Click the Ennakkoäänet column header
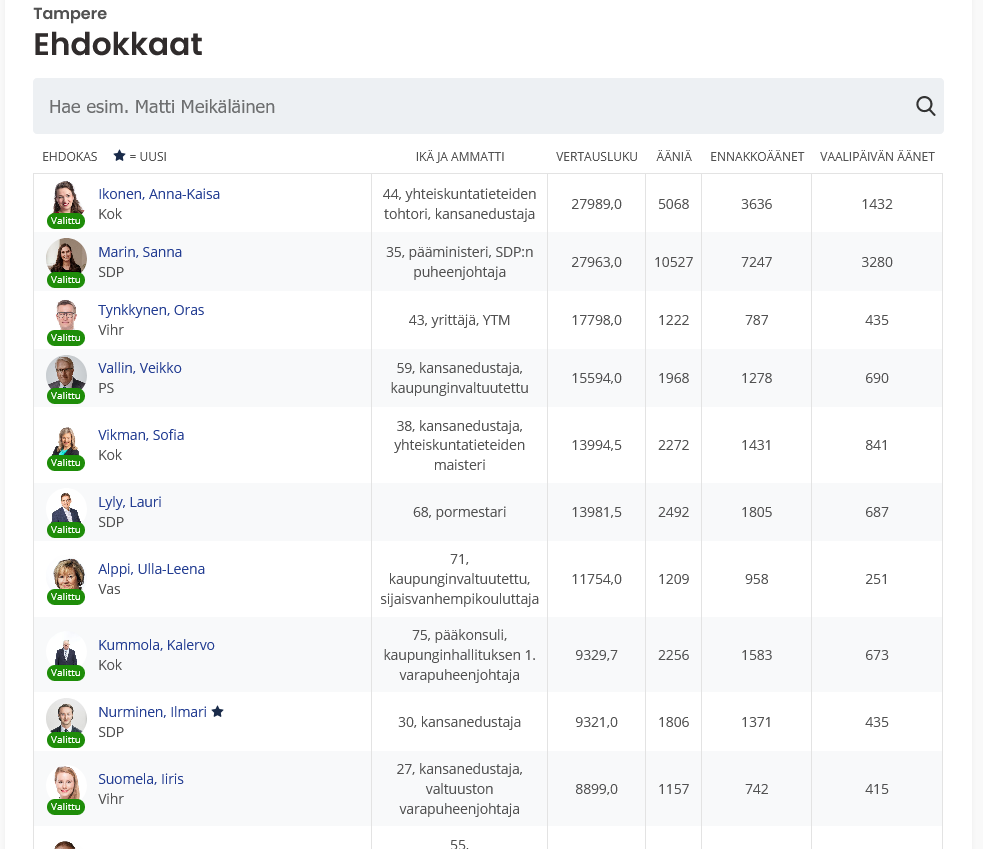The height and width of the screenshot is (849, 983). tap(756, 157)
